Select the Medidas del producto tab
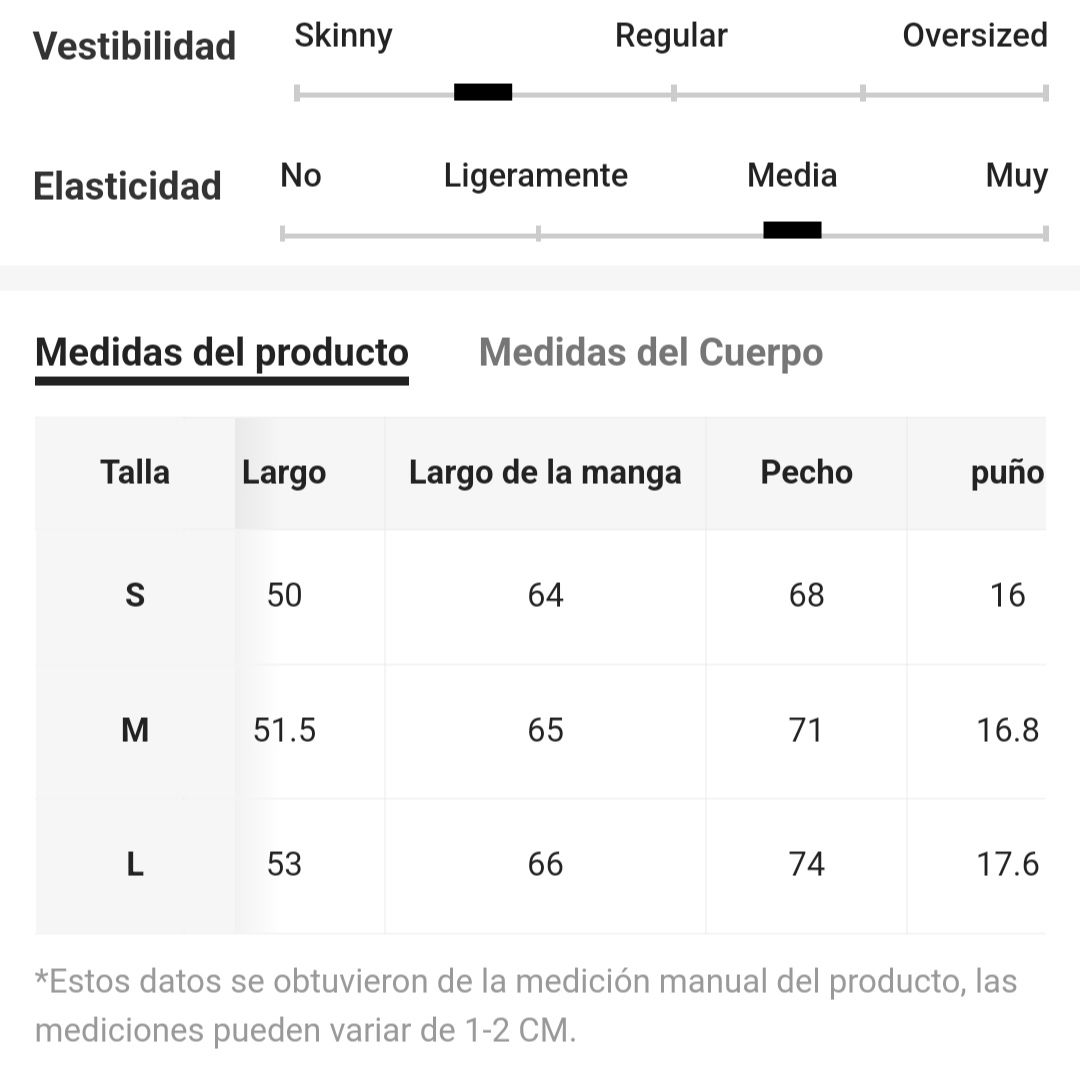1080x1067 pixels. pyautogui.click(x=222, y=353)
